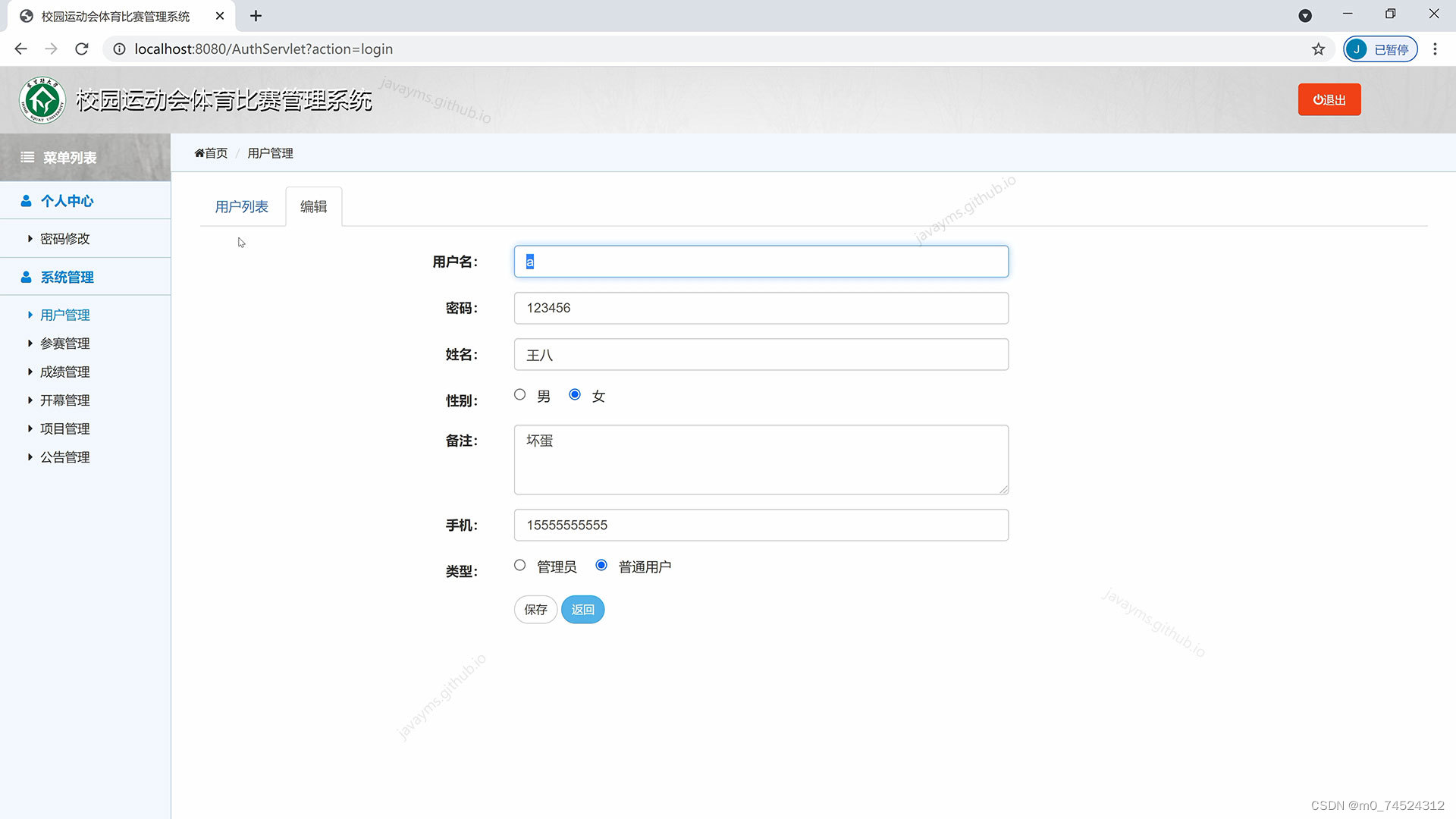Image resolution: width=1456 pixels, height=819 pixels.
Task: Select the 管理员 type radio button
Action: pos(519,565)
